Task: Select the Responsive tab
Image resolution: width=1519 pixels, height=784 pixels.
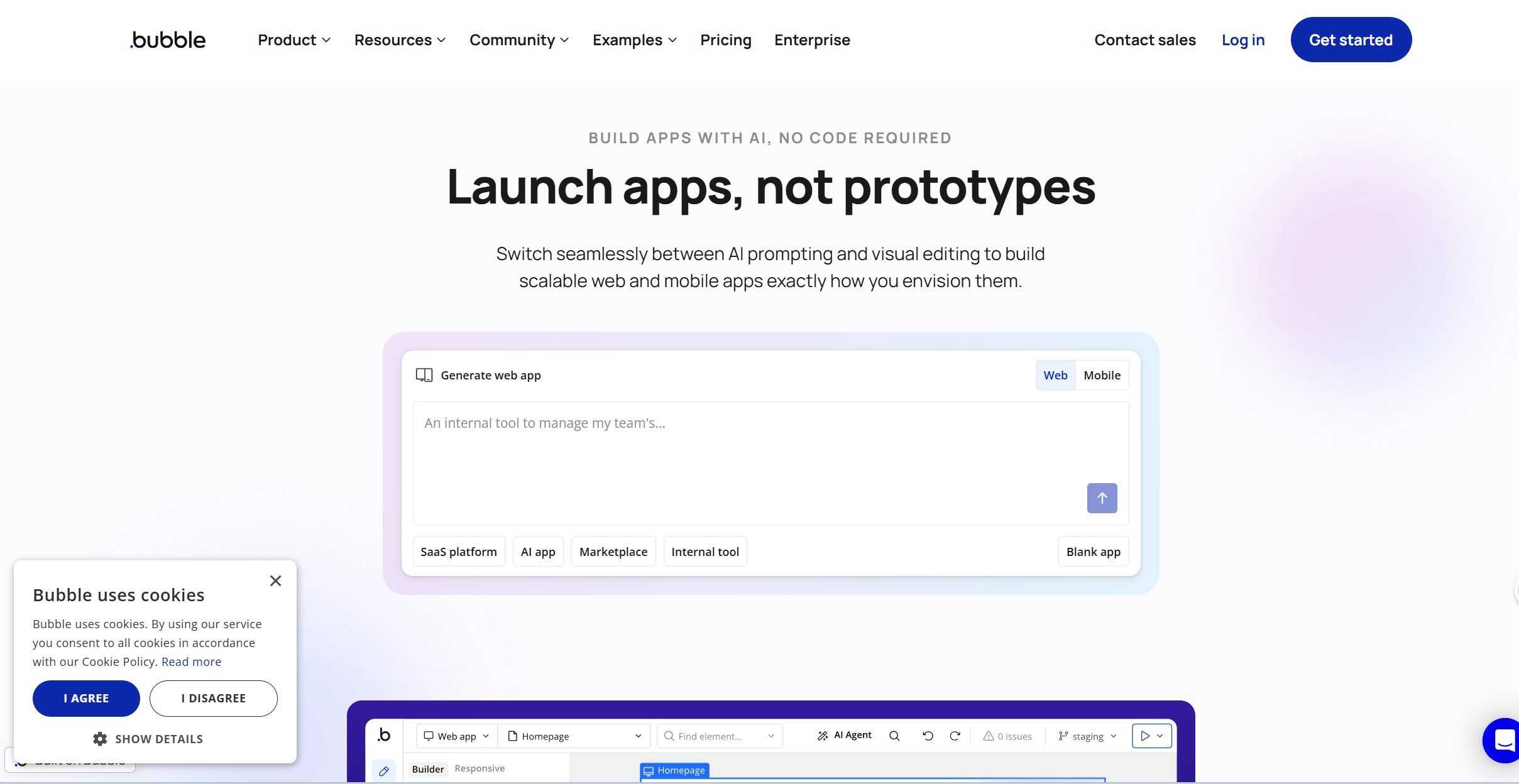Action: (480, 768)
